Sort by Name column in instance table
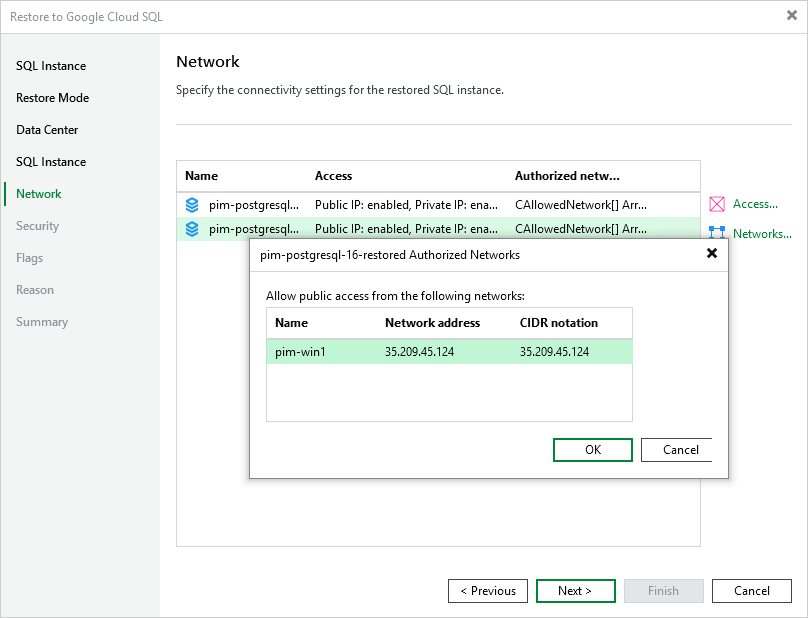 pos(201,176)
